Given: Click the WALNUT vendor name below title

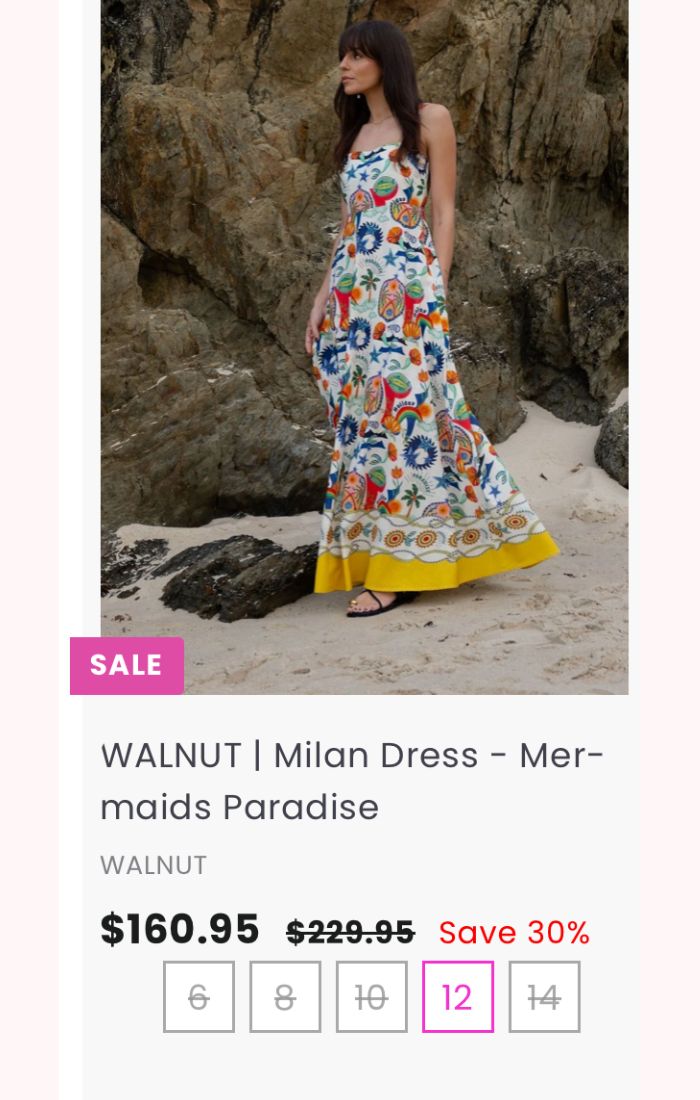Looking at the screenshot, I should coord(154,865).
